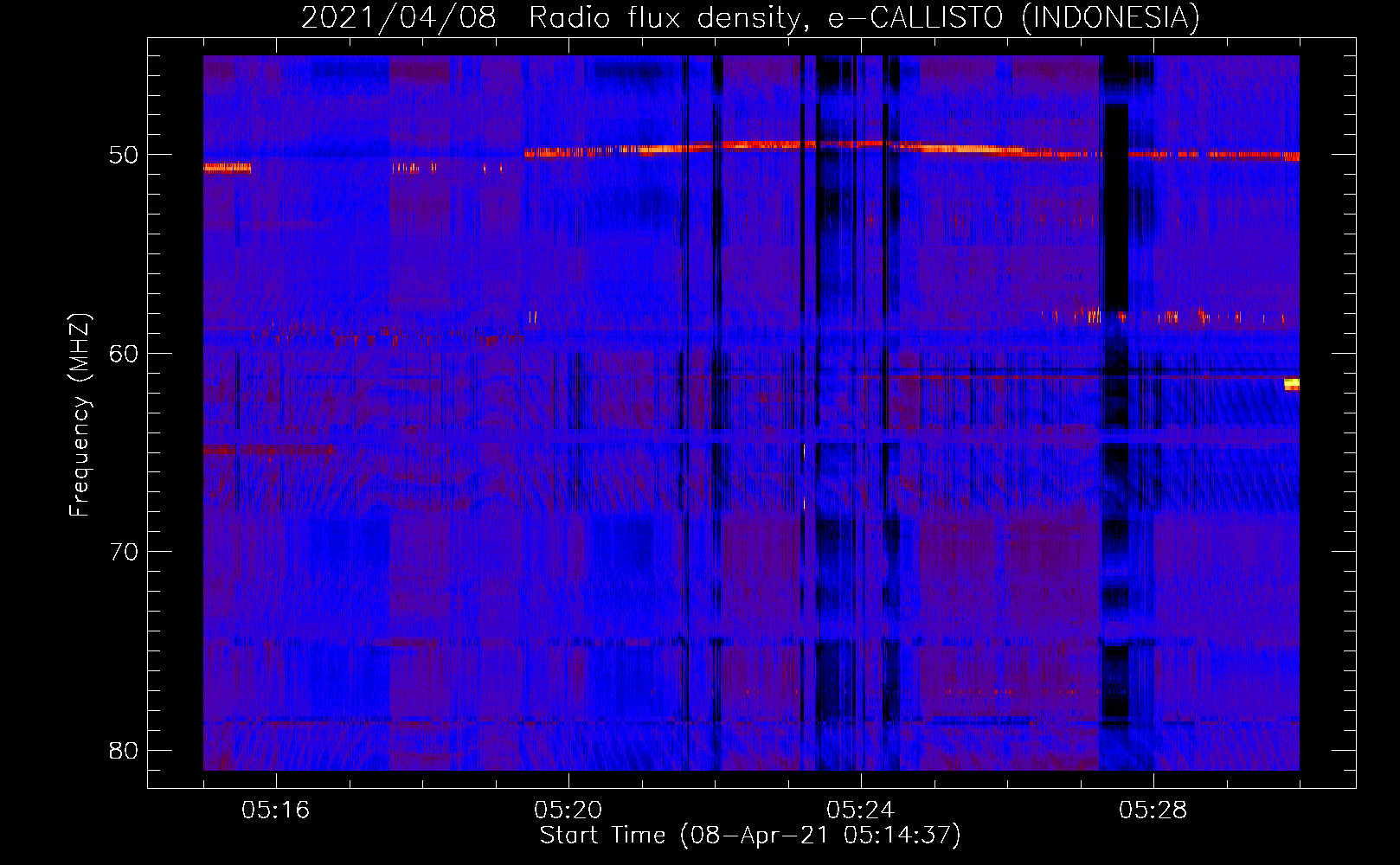The image size is (1400, 865).
Task: Click the "Start Time (08-Apr-21 05:14:37)" axis label
Action: 750,836
